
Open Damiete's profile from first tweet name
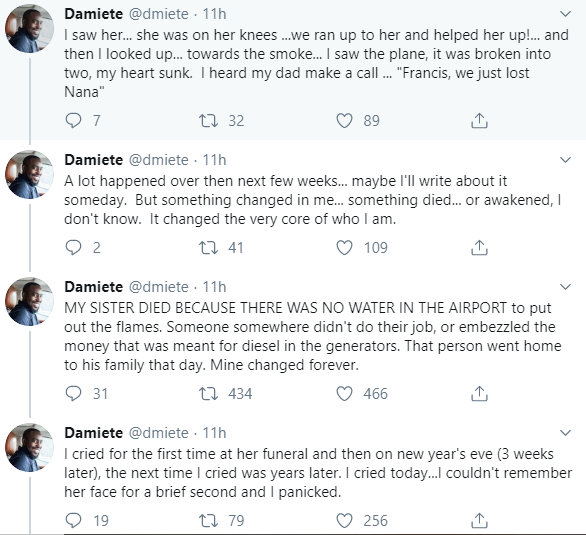93,14
